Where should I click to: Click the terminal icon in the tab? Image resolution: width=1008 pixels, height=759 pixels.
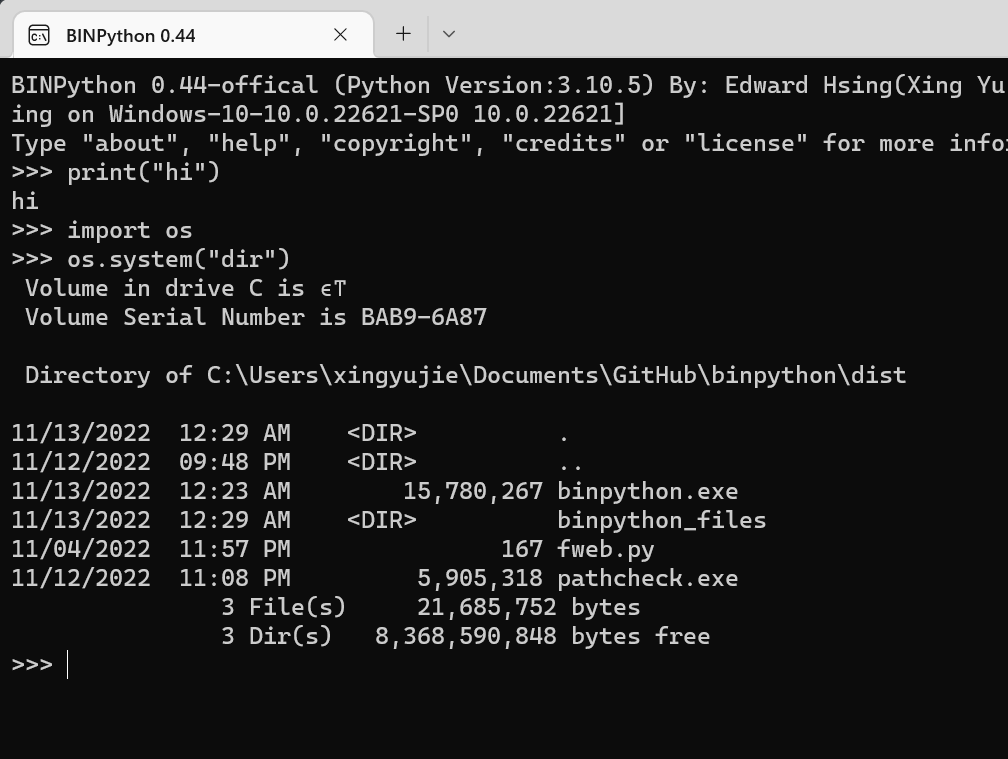[x=39, y=36]
